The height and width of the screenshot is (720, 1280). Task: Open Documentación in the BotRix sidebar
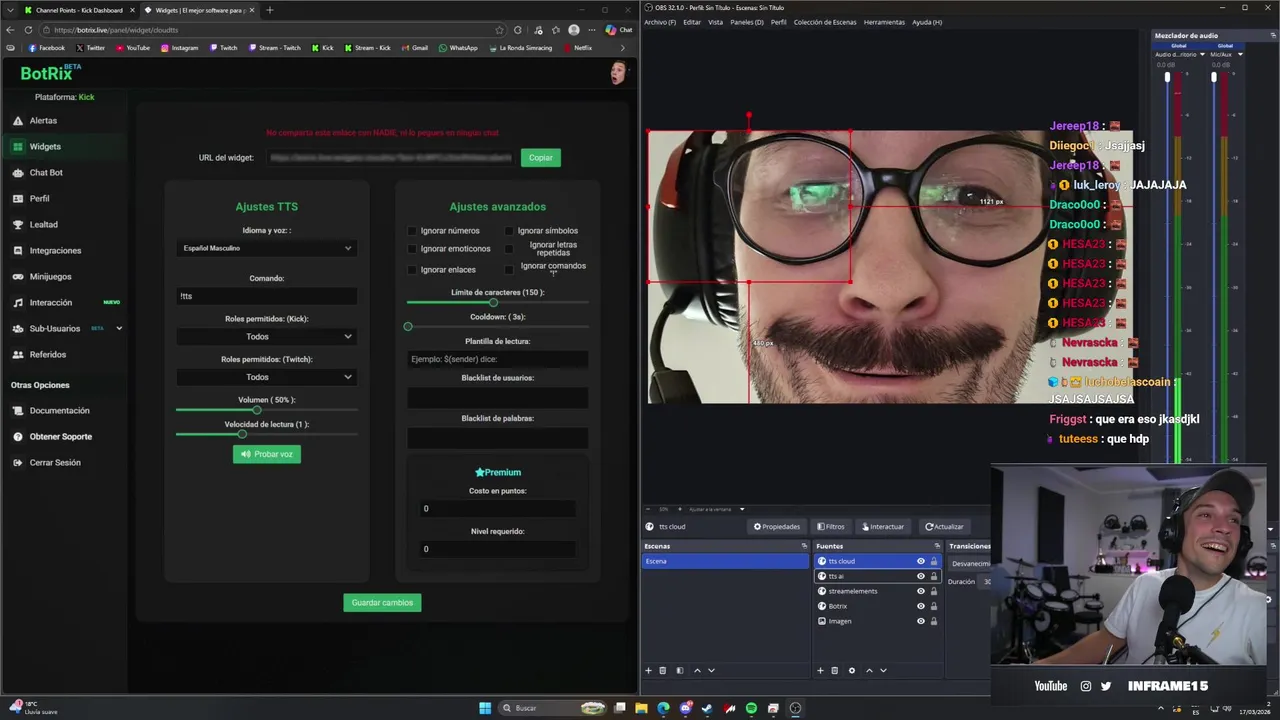[x=59, y=410]
